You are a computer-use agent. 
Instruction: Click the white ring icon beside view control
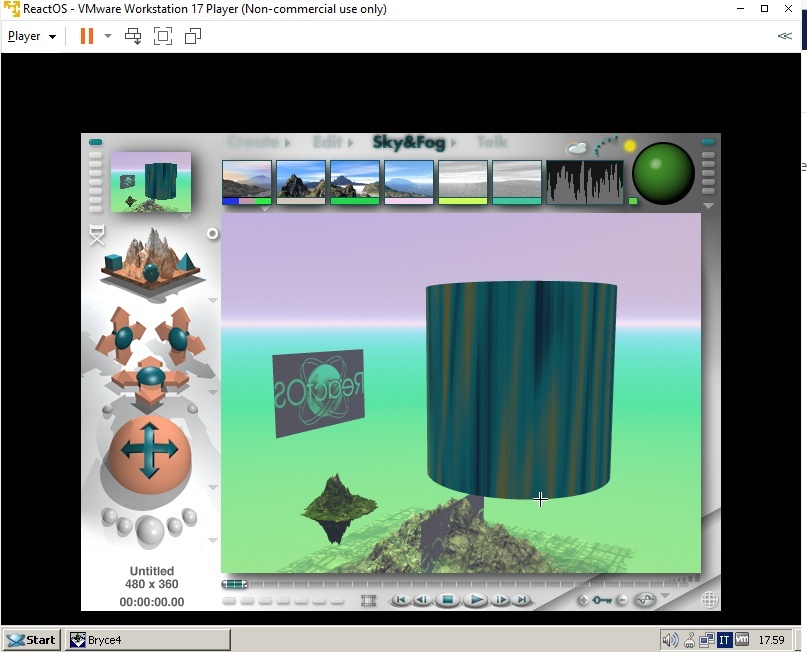click(212, 234)
